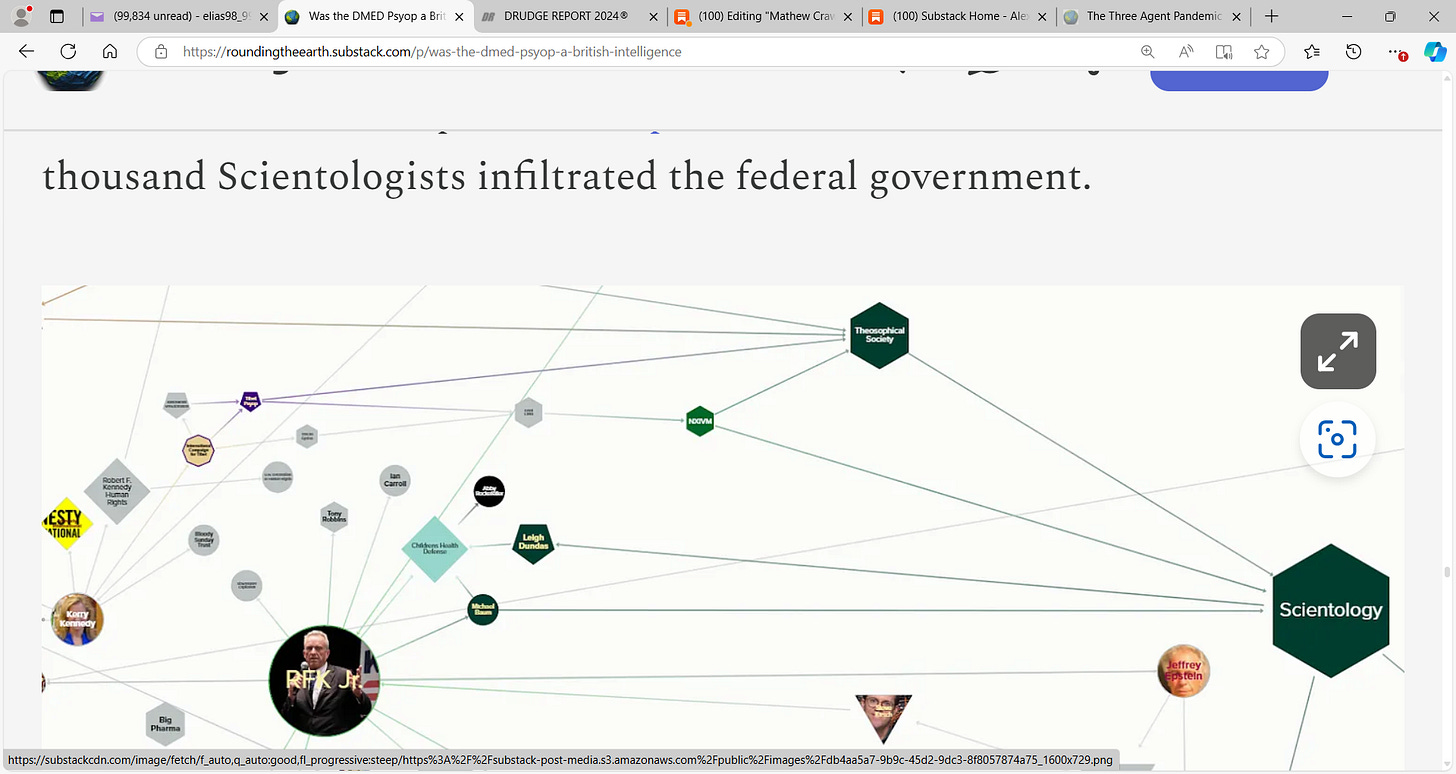1456x774 pixels.
Task: Click the Jeffrey Epstein portrait node
Action: [1184, 671]
